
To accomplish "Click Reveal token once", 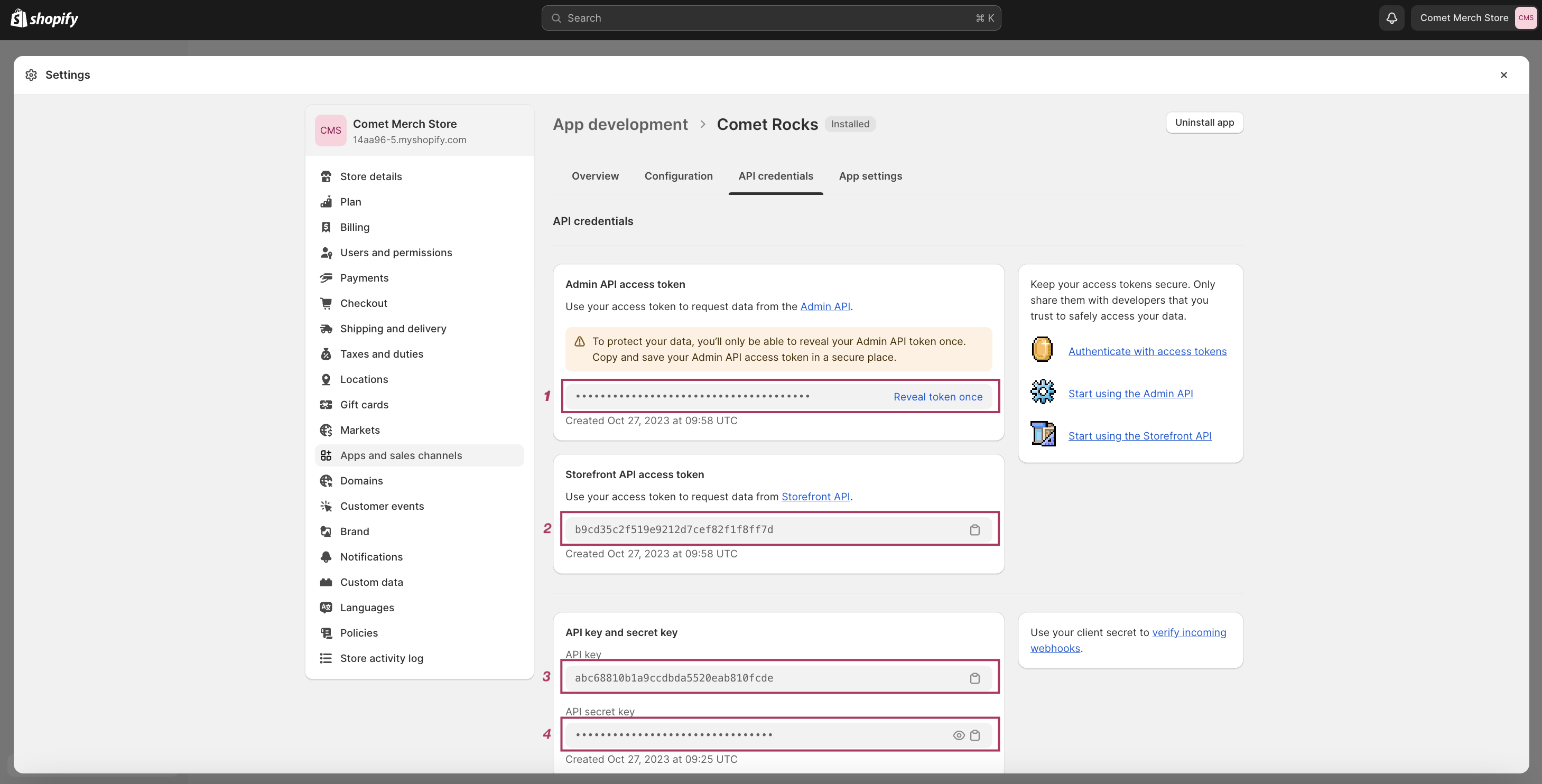I will point(937,397).
